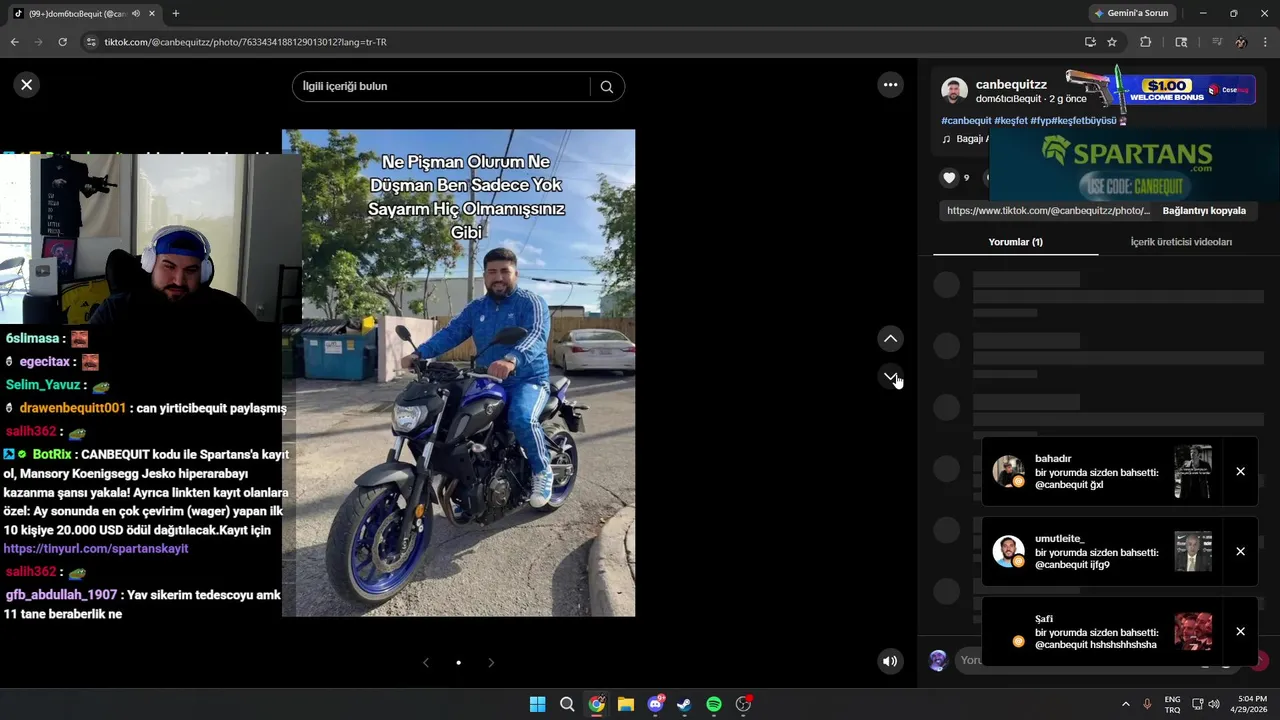The height and width of the screenshot is (720, 1280).
Task: Switch ENG TRQ keyboard language
Action: [x=1172, y=704]
